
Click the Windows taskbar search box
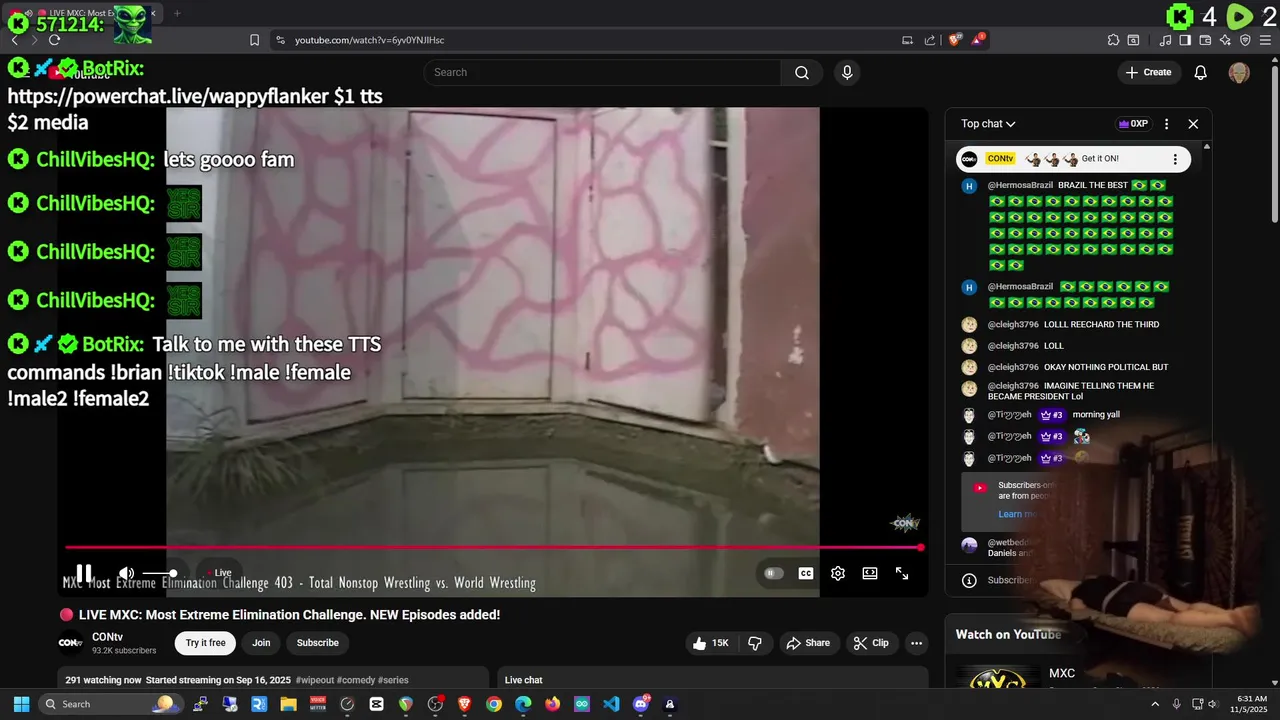110,704
